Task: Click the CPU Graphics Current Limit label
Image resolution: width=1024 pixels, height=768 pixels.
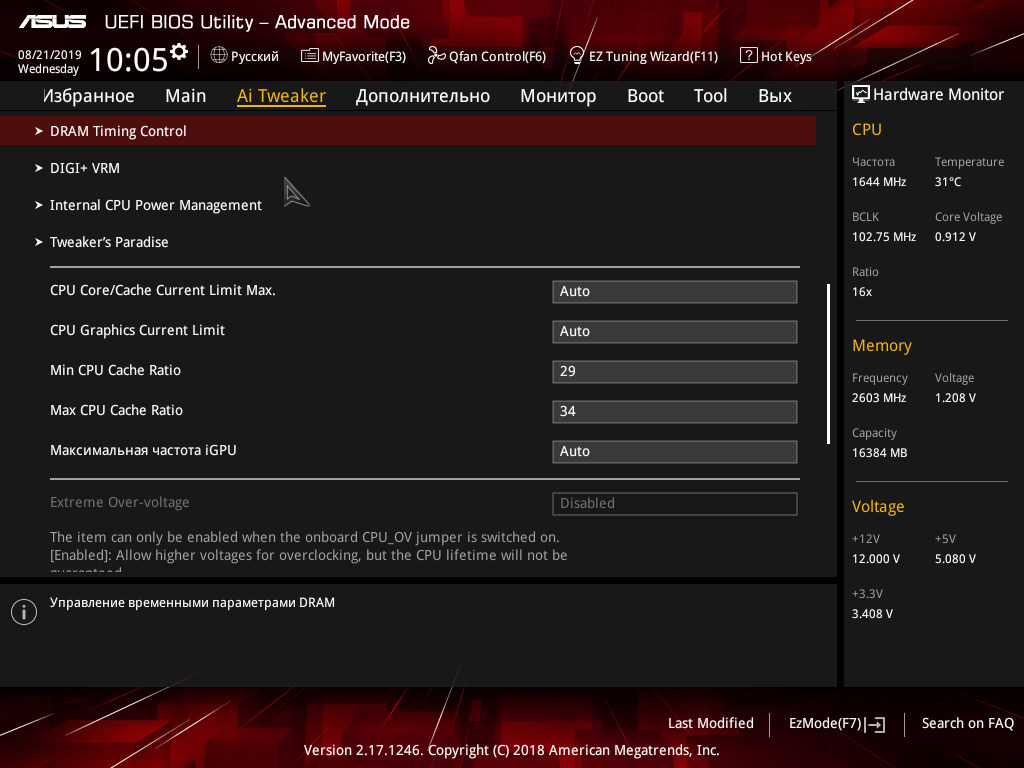Action: (137, 330)
